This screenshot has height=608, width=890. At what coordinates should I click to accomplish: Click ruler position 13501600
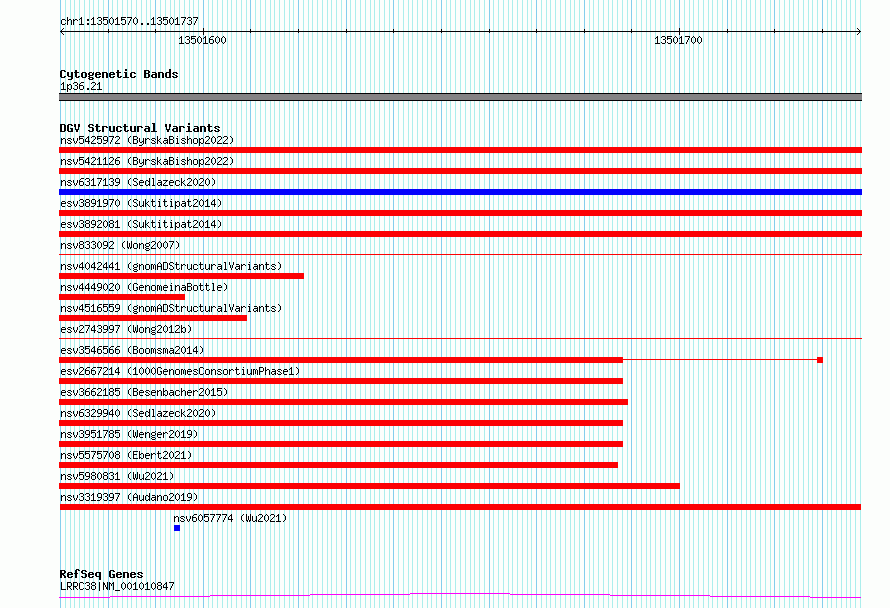[x=202, y=40]
